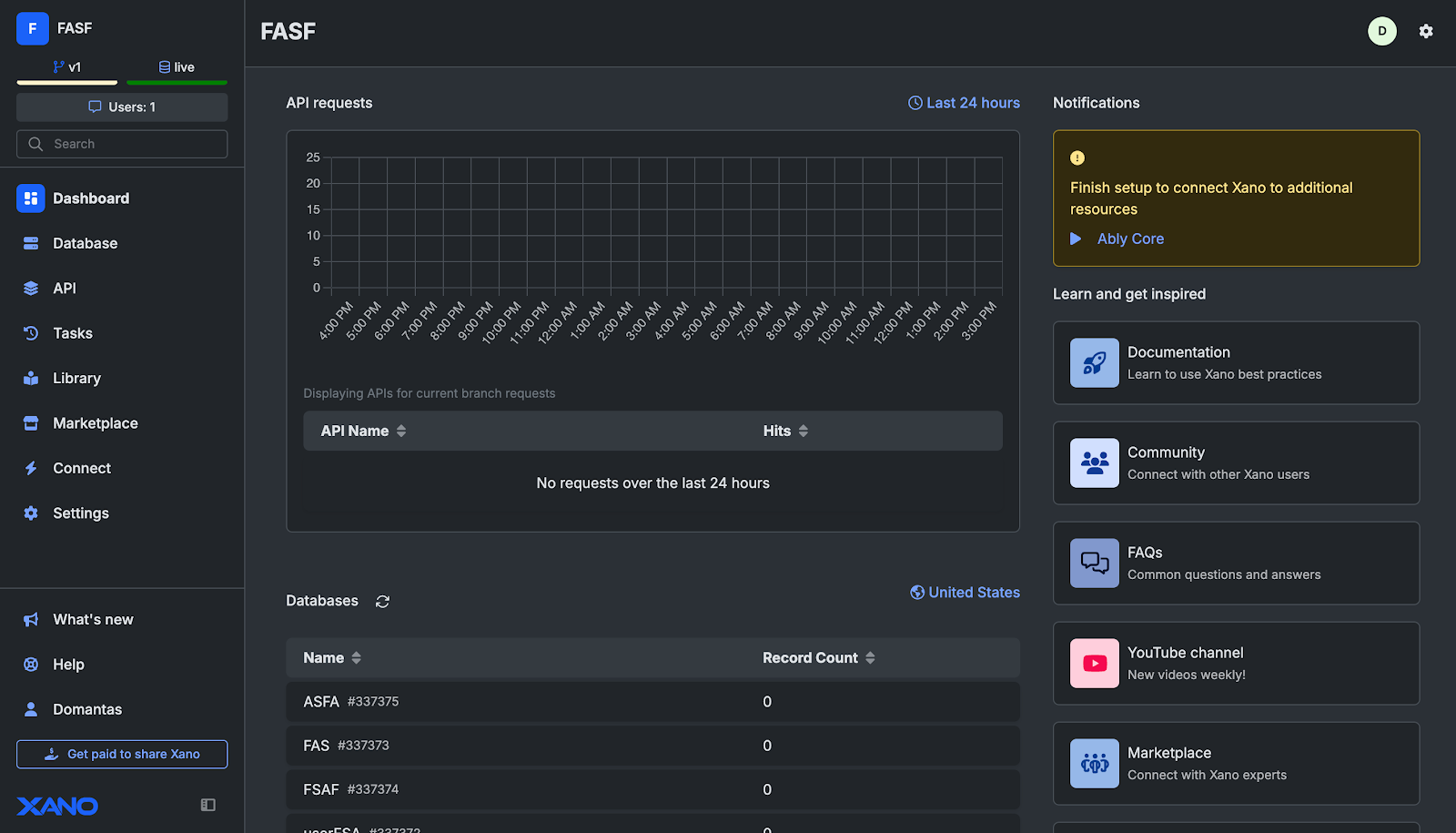Click Get paid to share Xano button

point(122,755)
